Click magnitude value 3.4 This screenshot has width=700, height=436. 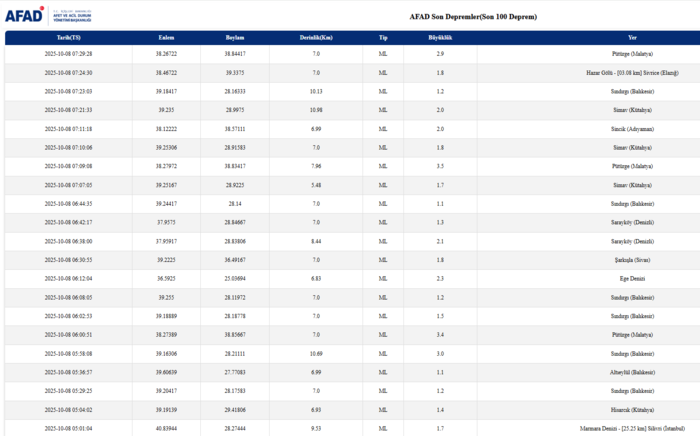[x=440, y=335]
